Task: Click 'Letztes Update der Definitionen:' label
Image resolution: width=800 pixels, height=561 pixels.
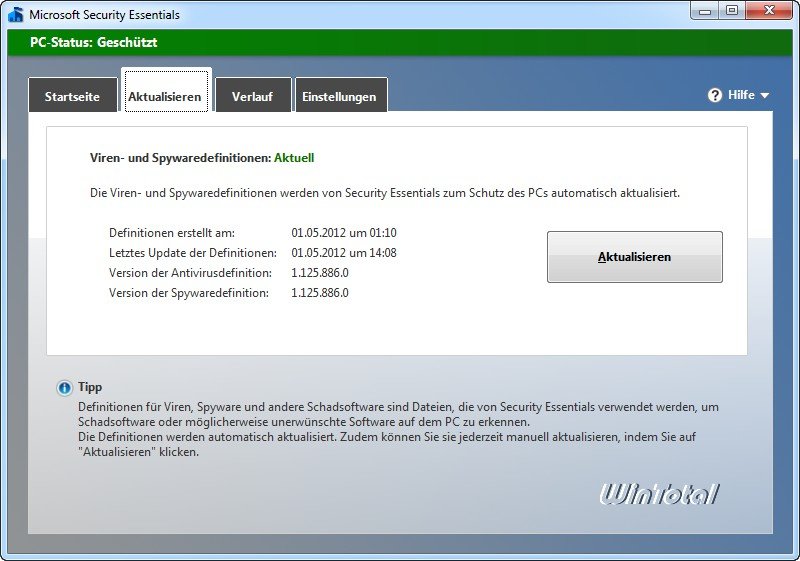Action: tap(193, 253)
